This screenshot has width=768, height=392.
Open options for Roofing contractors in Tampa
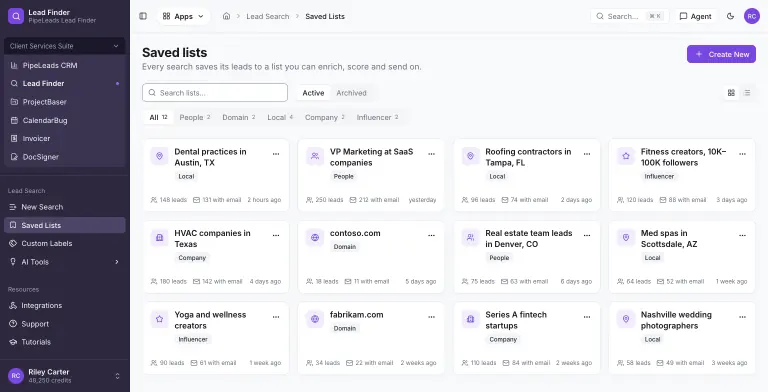(587, 154)
